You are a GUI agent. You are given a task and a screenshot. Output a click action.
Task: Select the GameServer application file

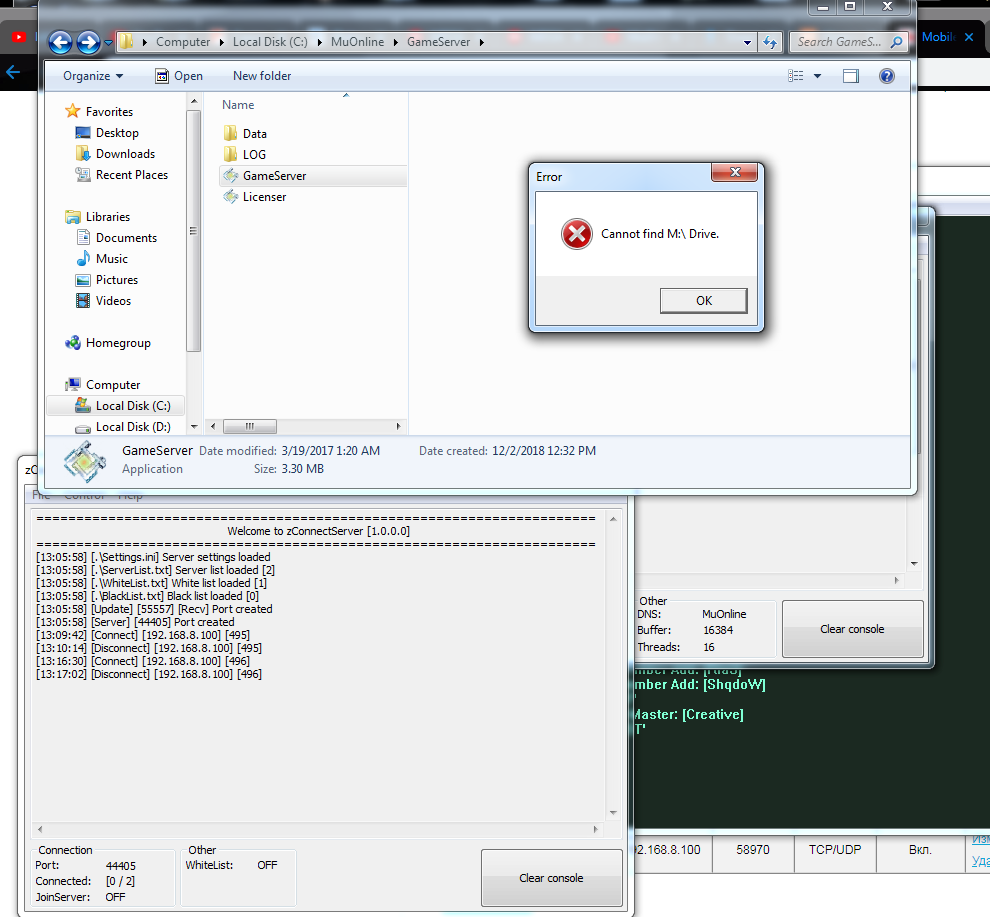[313, 176]
